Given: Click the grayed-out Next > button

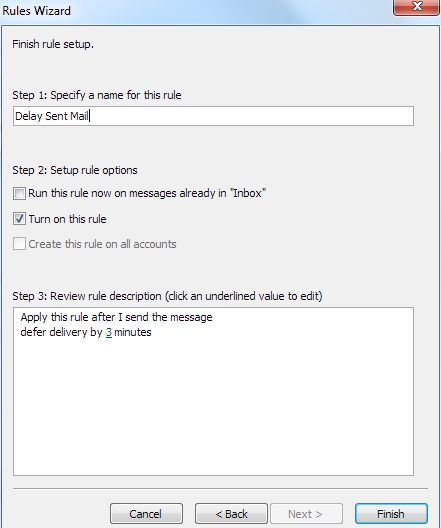Looking at the screenshot, I should click(x=306, y=514).
